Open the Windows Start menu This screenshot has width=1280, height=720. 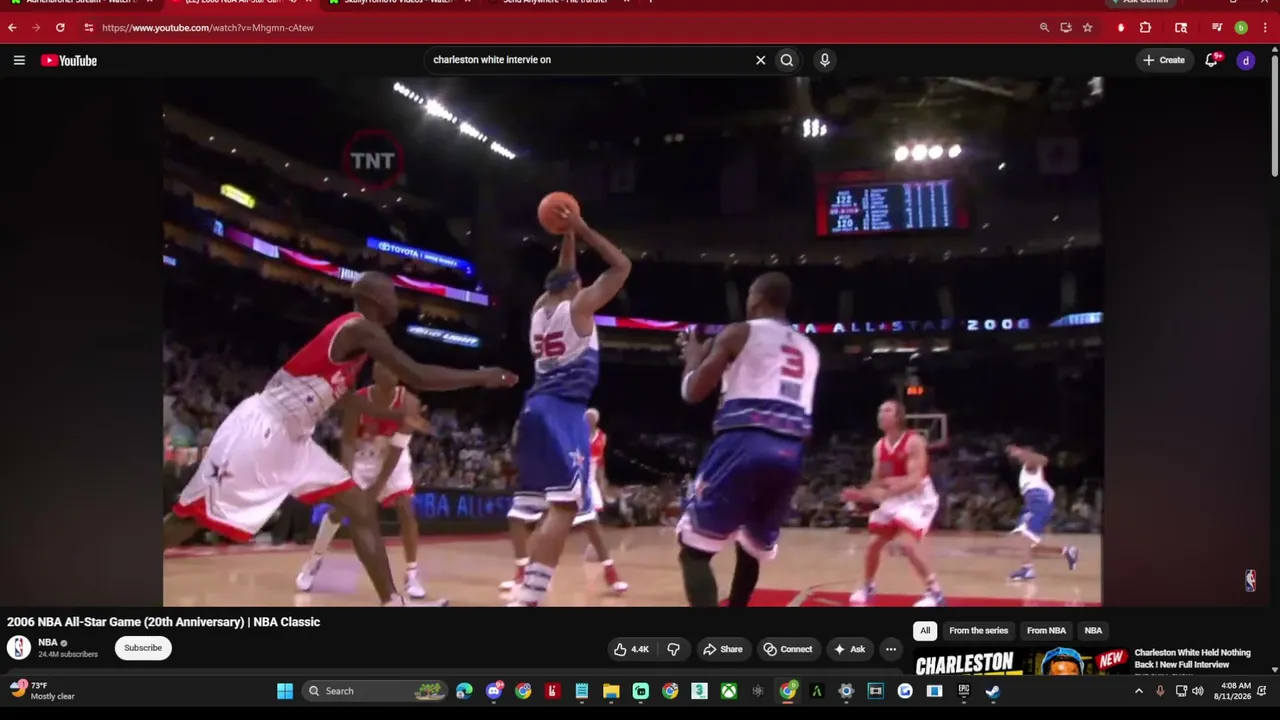point(285,691)
